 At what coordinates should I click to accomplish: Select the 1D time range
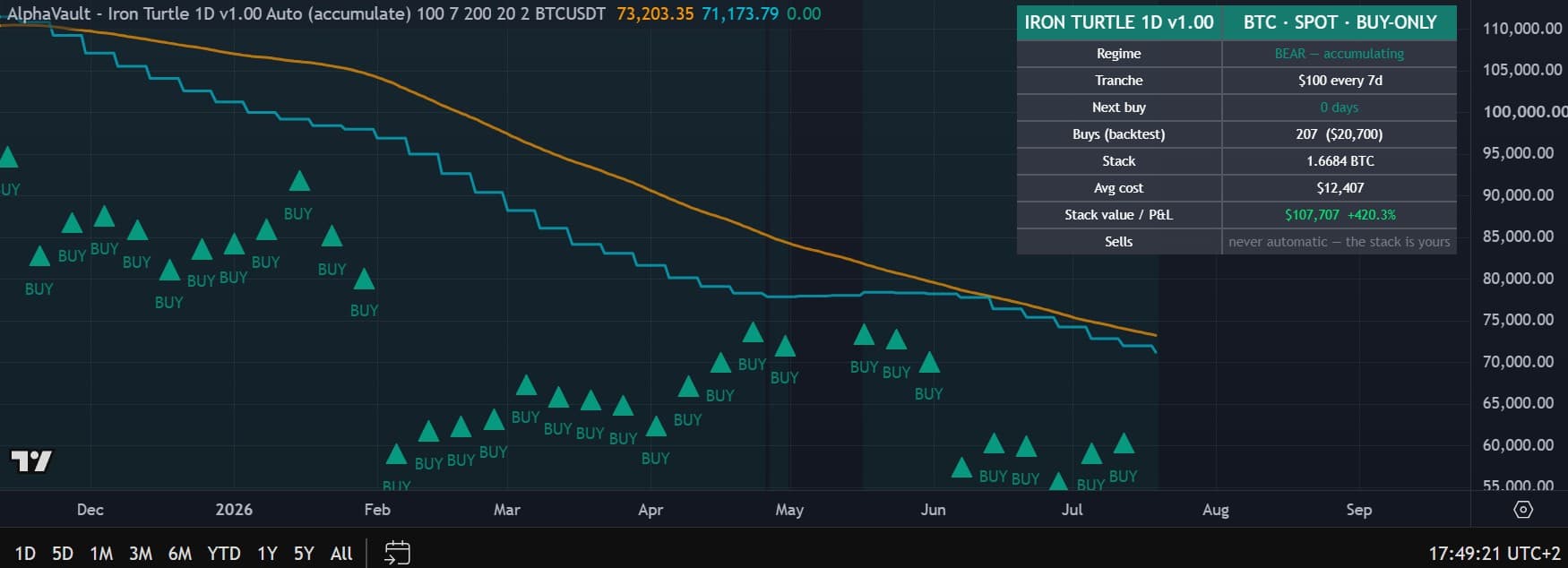pyautogui.click(x=25, y=554)
